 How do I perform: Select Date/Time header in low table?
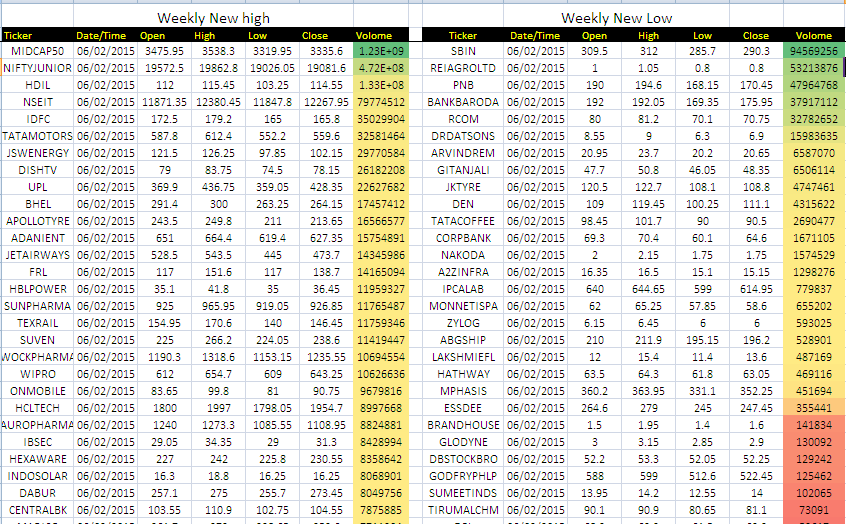[x=534, y=36]
